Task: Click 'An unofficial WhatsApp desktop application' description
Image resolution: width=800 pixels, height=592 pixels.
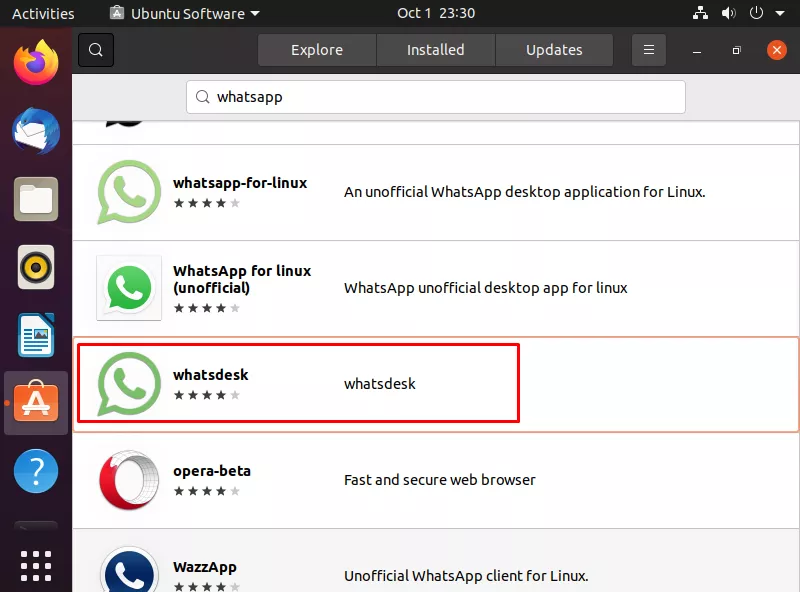Action: [524, 192]
